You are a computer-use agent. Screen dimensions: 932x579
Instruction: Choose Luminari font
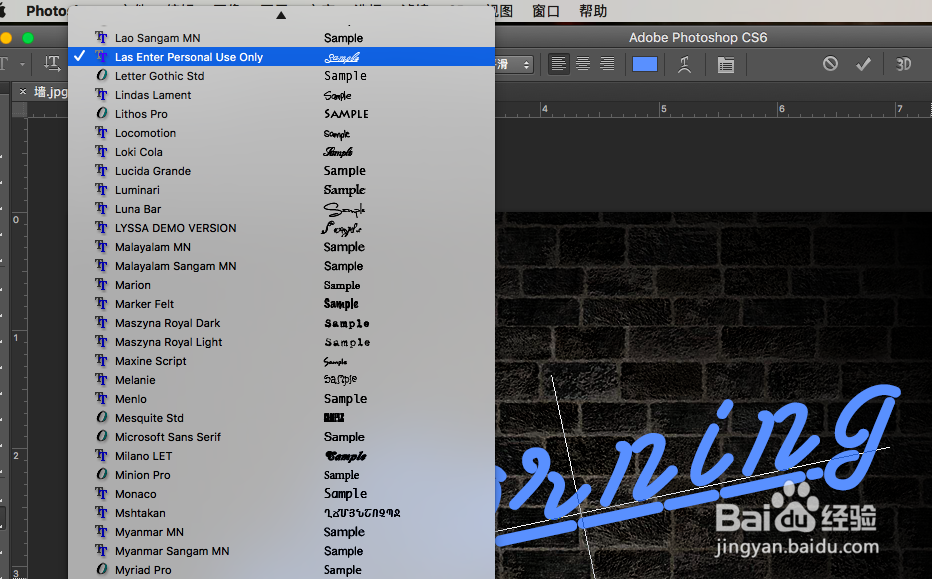pyautogui.click(x=282, y=190)
